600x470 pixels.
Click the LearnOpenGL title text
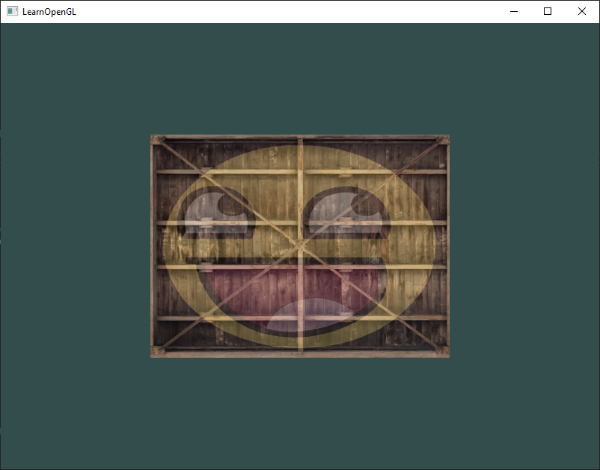pos(50,11)
